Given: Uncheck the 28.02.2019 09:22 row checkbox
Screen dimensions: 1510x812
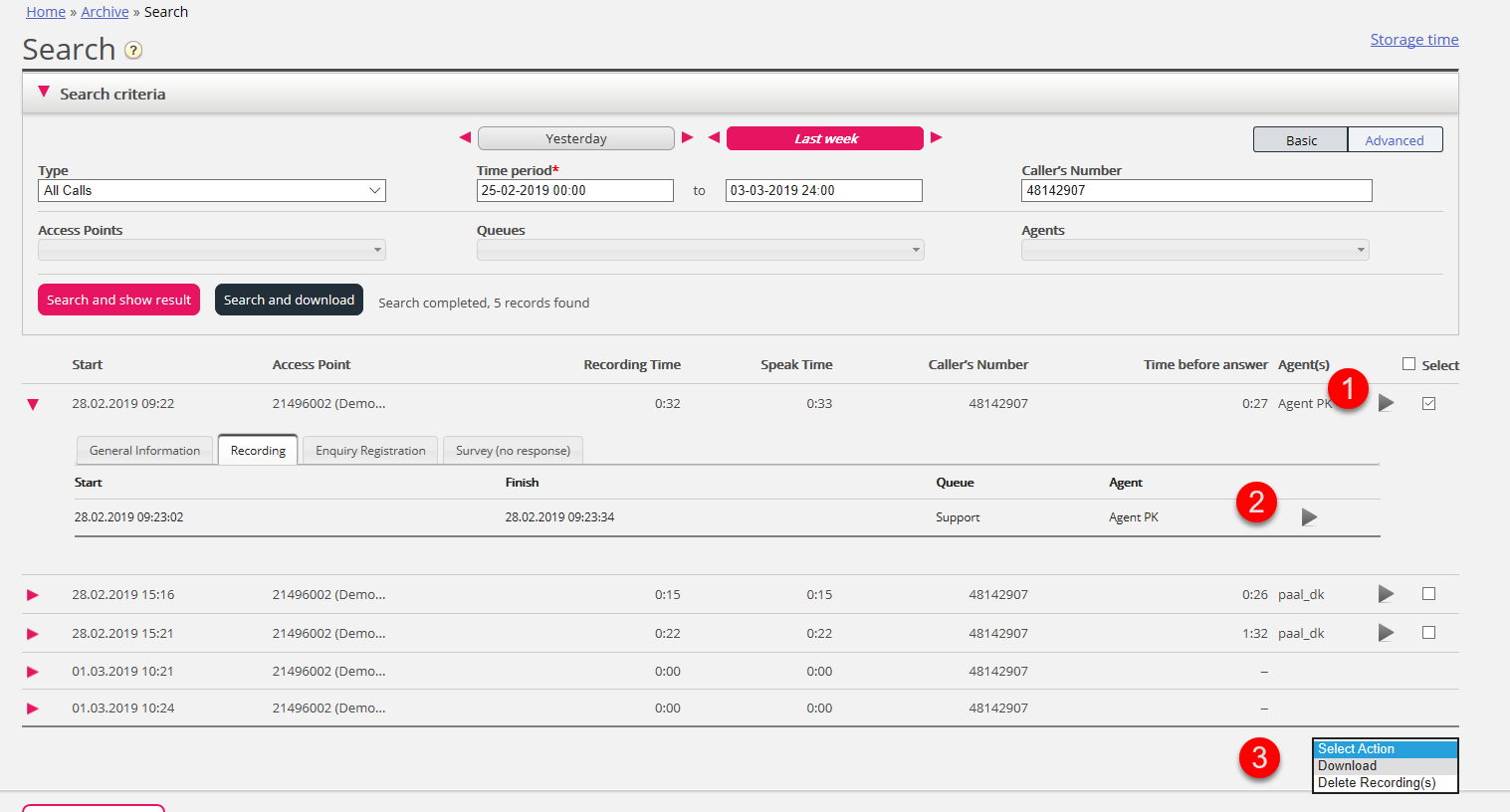Looking at the screenshot, I should (1428, 403).
